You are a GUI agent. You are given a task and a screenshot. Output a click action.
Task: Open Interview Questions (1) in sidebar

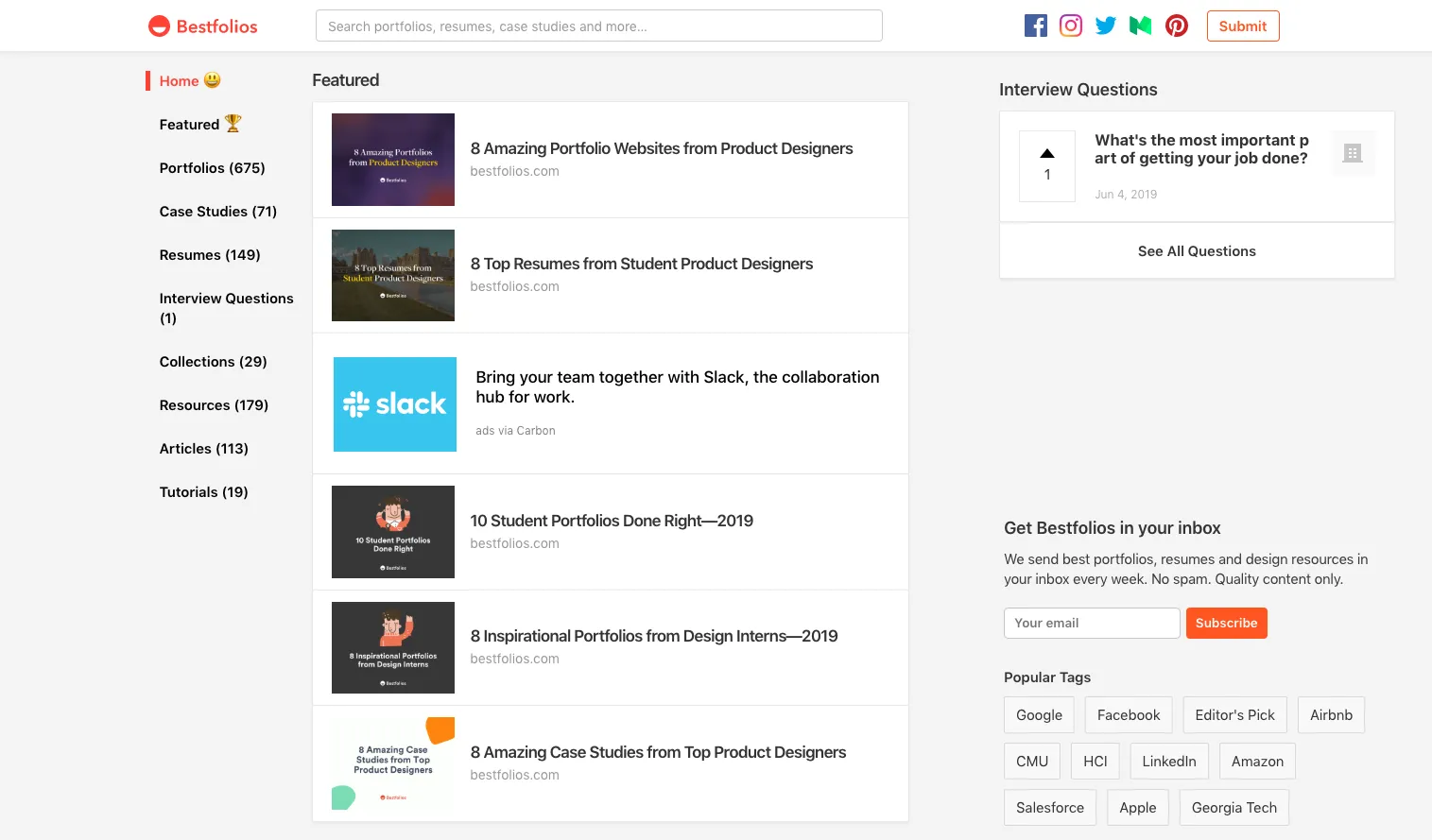(226, 308)
